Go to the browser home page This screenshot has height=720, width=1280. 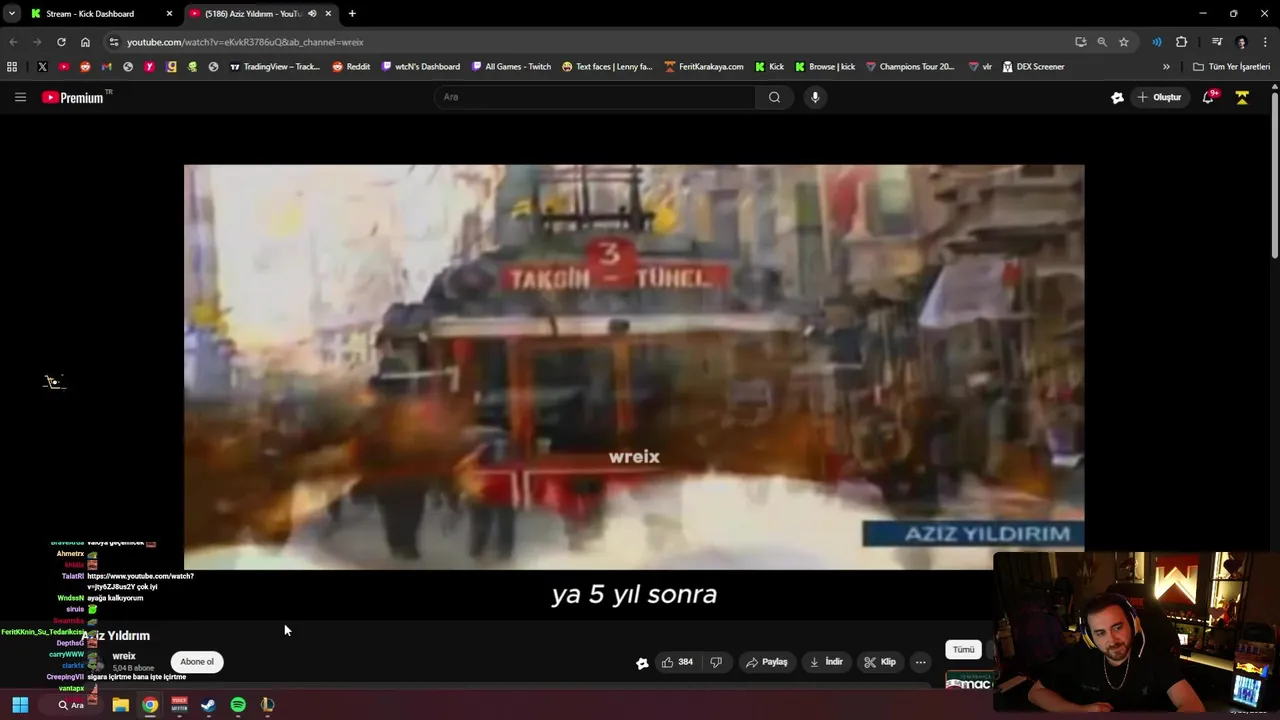tap(85, 42)
